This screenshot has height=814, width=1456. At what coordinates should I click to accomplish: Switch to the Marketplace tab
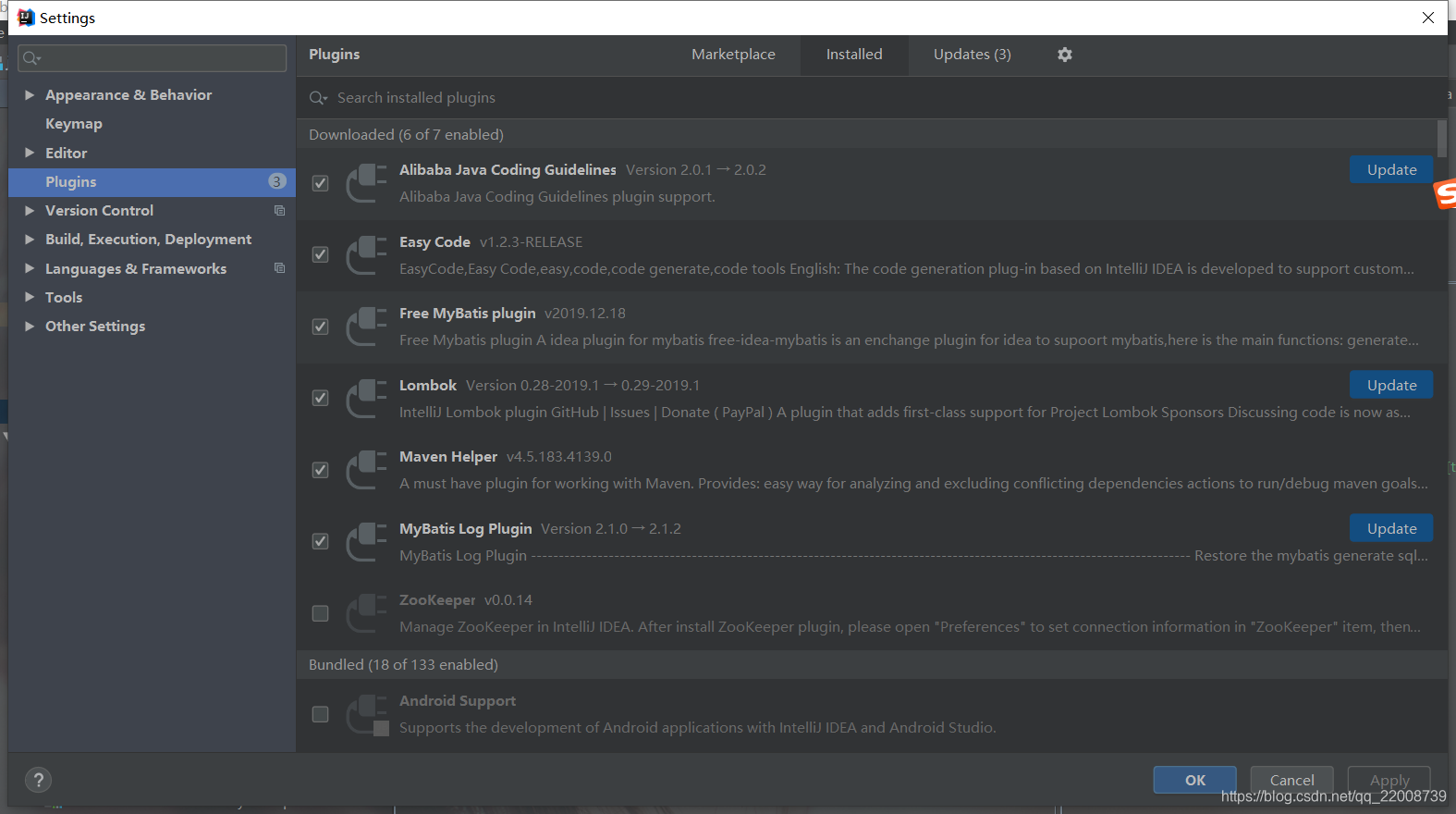pyautogui.click(x=733, y=55)
